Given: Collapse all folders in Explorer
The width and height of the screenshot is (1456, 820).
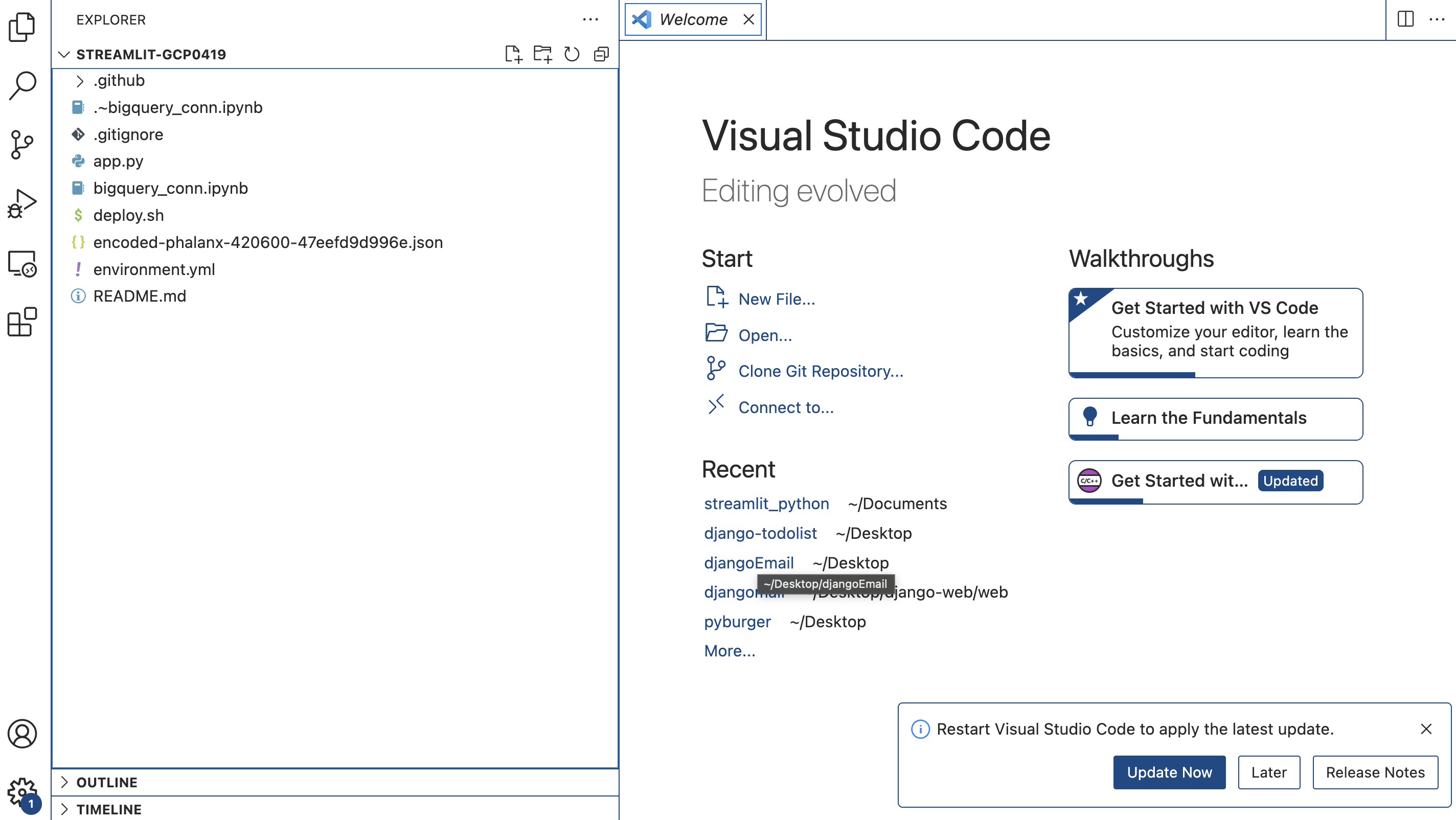Looking at the screenshot, I should (x=601, y=54).
